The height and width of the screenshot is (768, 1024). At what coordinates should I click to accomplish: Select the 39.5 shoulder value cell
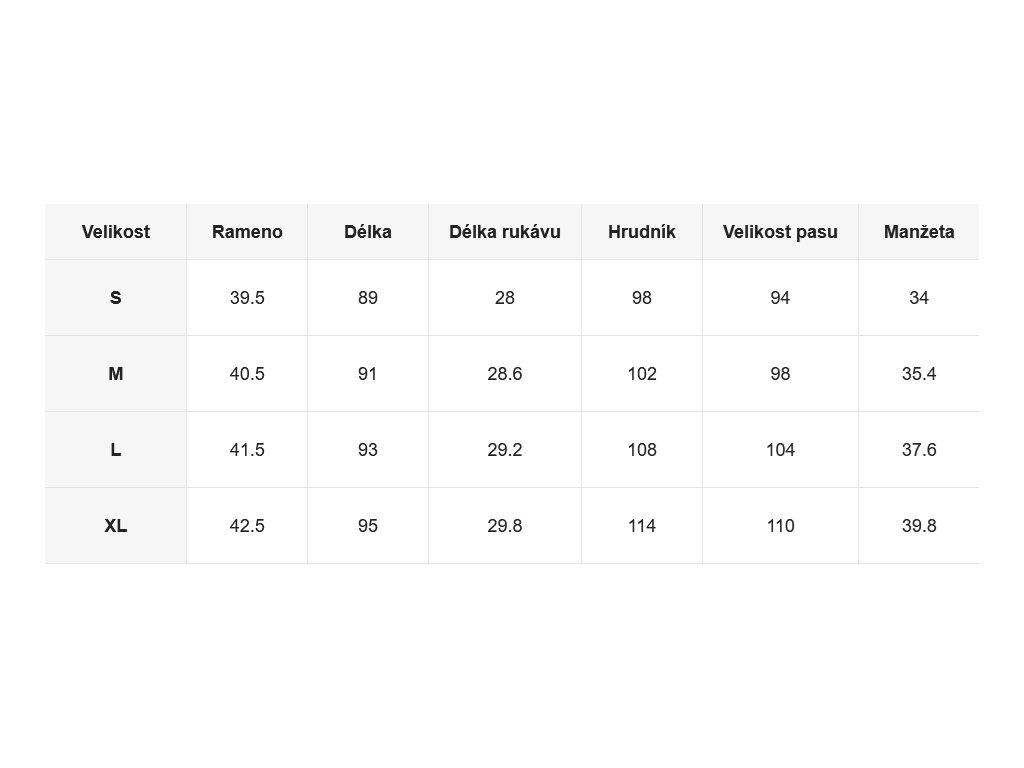point(247,298)
